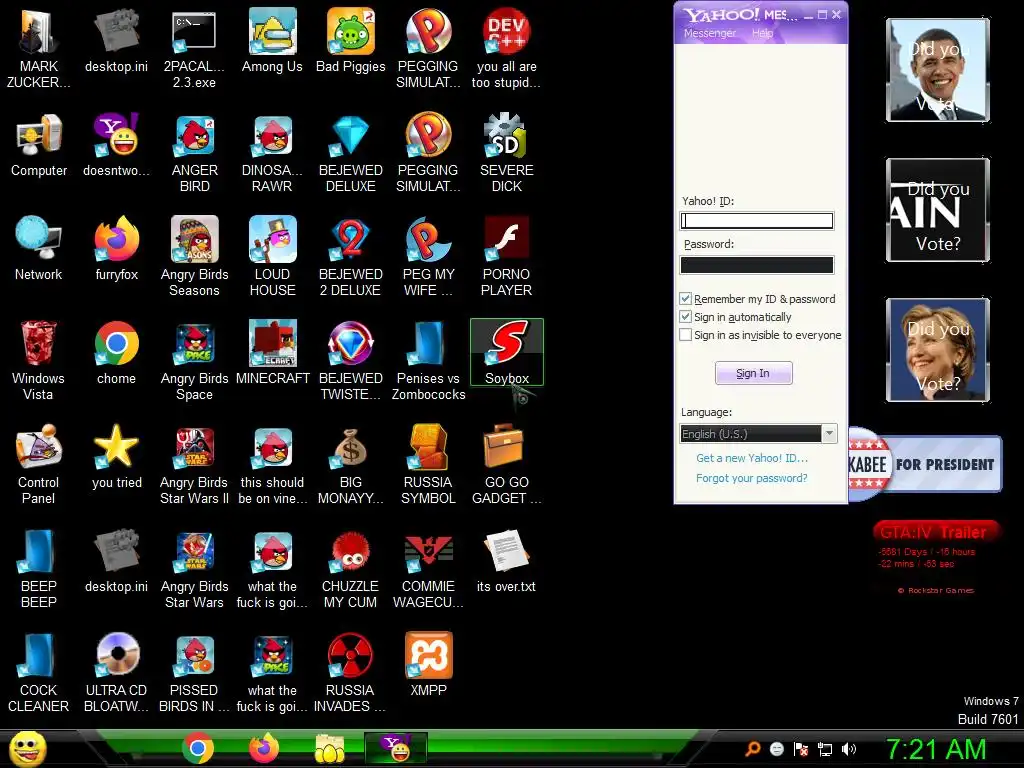Enable Sign in as invisible to everyone
Viewport: 1024px width, 768px height.
coord(686,335)
